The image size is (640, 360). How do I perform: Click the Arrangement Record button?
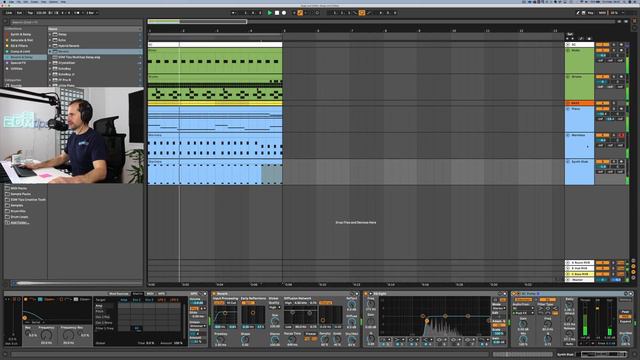pyautogui.click(x=284, y=13)
